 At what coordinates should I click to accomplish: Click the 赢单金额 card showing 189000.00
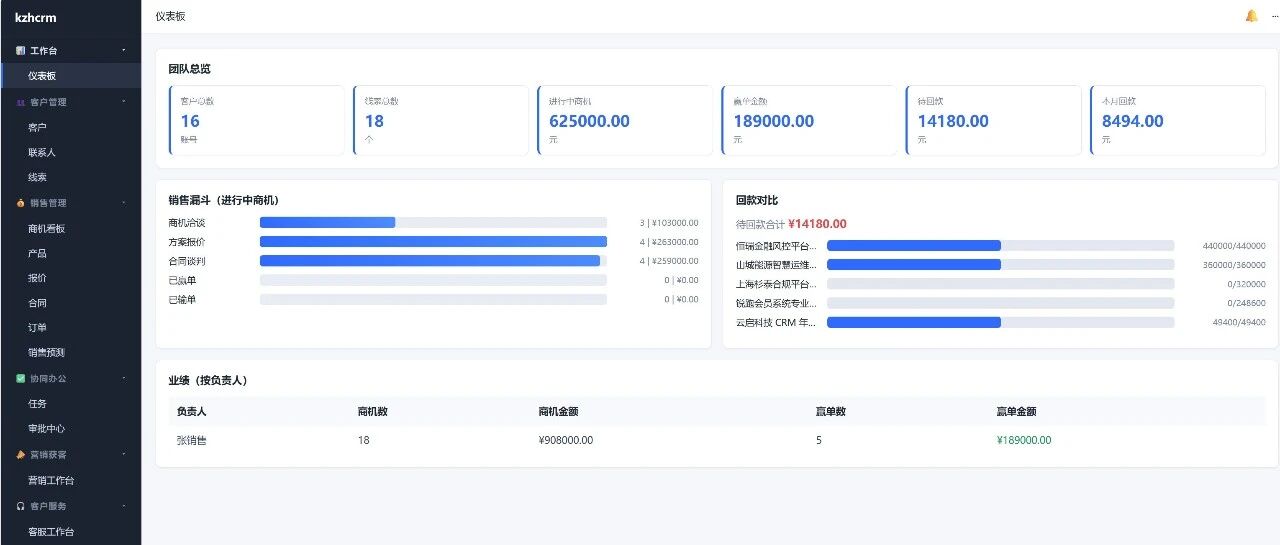(809, 120)
